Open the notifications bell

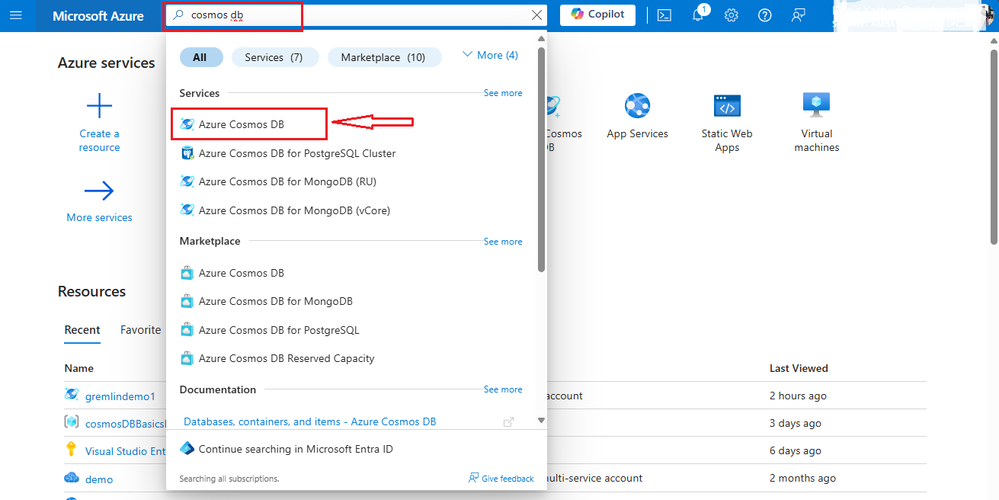pos(698,15)
